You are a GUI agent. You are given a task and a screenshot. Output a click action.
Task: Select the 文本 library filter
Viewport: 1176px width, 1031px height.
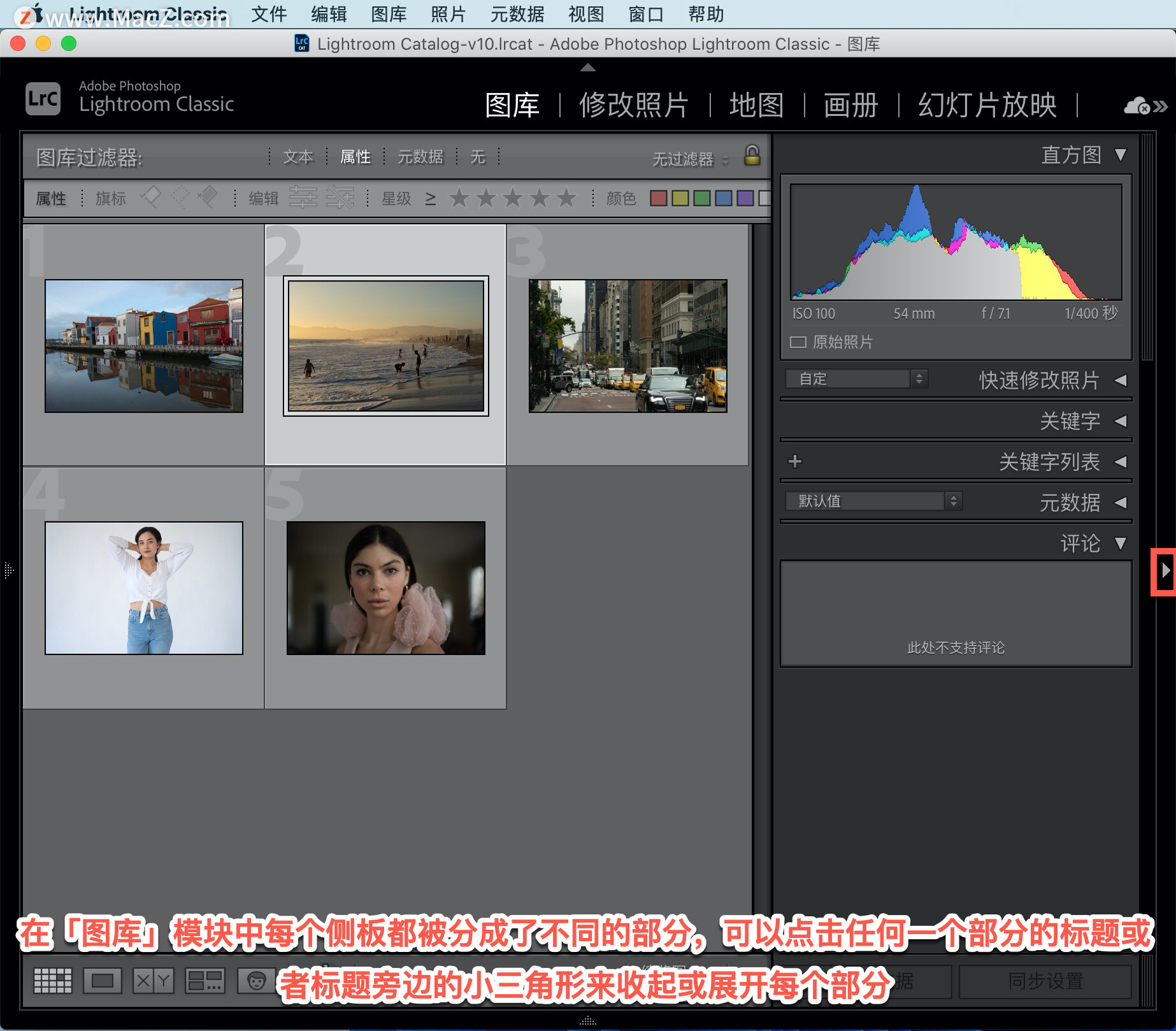pos(298,157)
